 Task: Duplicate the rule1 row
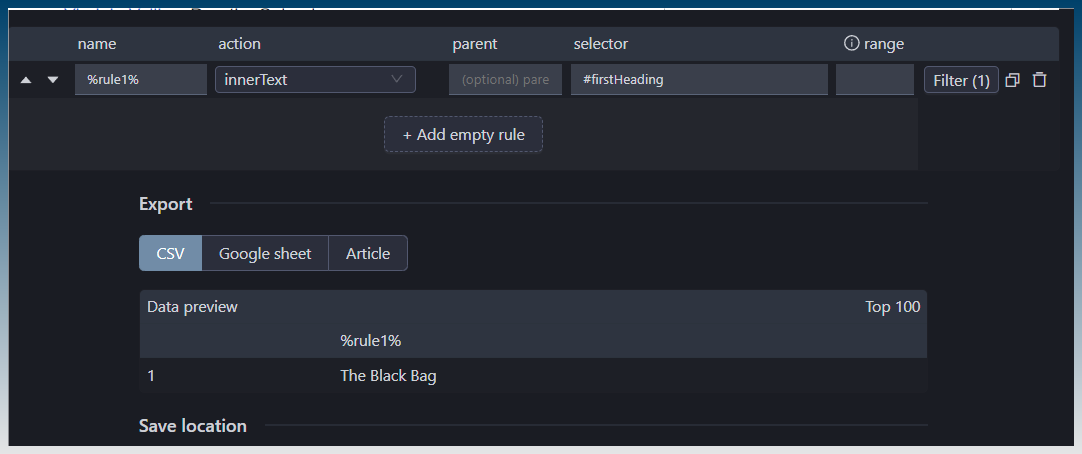[x=1012, y=80]
